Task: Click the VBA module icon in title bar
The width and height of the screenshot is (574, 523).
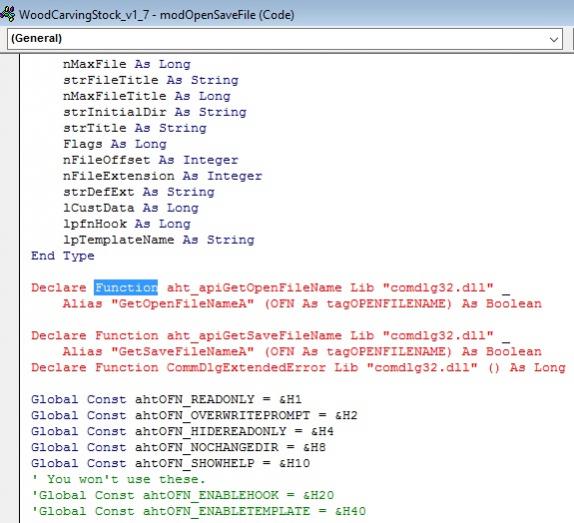Action: 7,15
